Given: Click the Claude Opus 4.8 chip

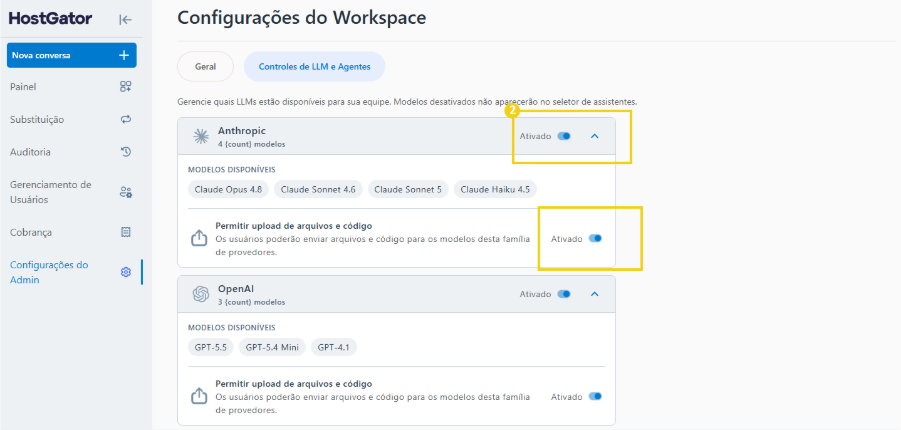Looking at the screenshot, I should tap(228, 189).
